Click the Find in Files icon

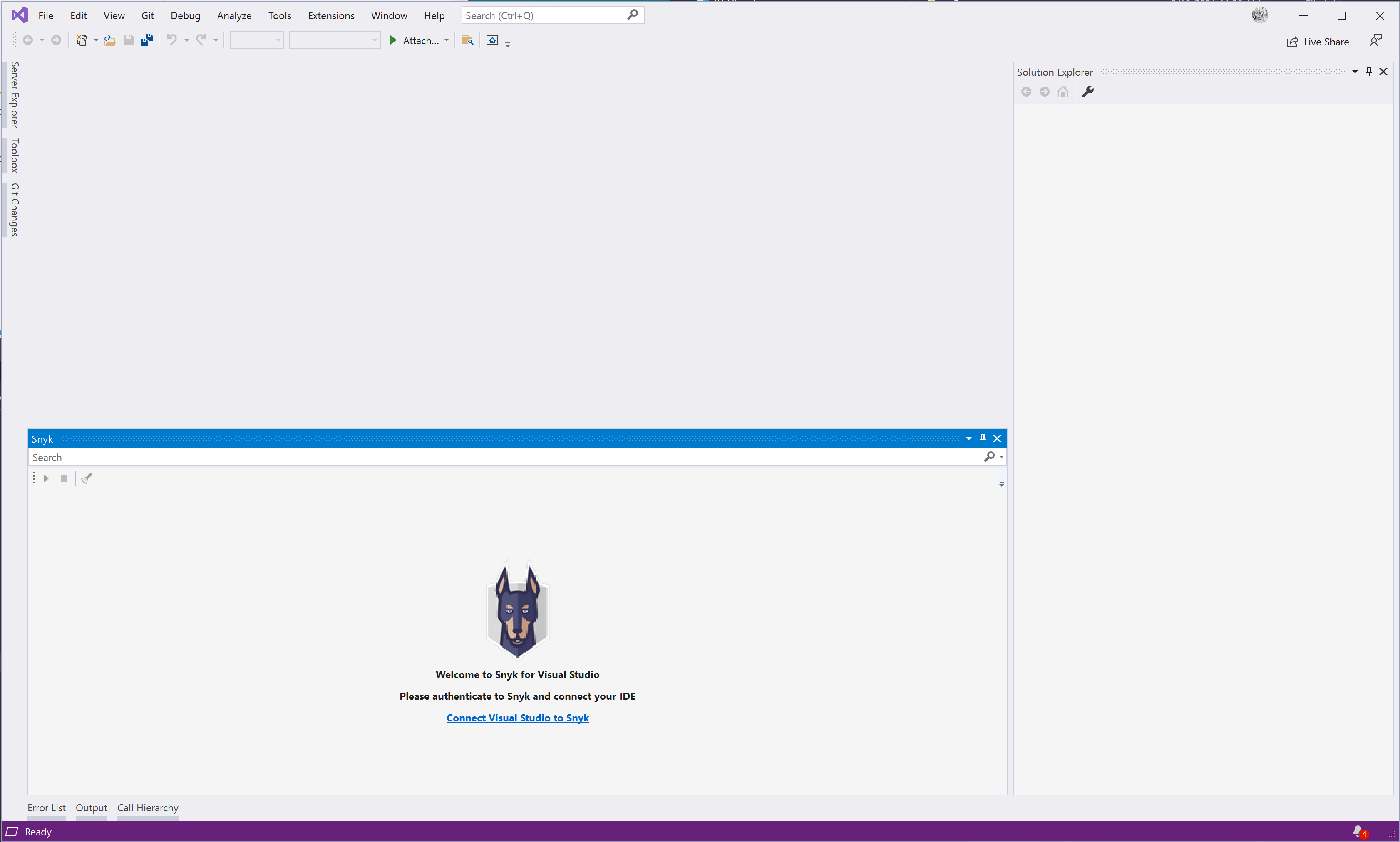click(467, 40)
